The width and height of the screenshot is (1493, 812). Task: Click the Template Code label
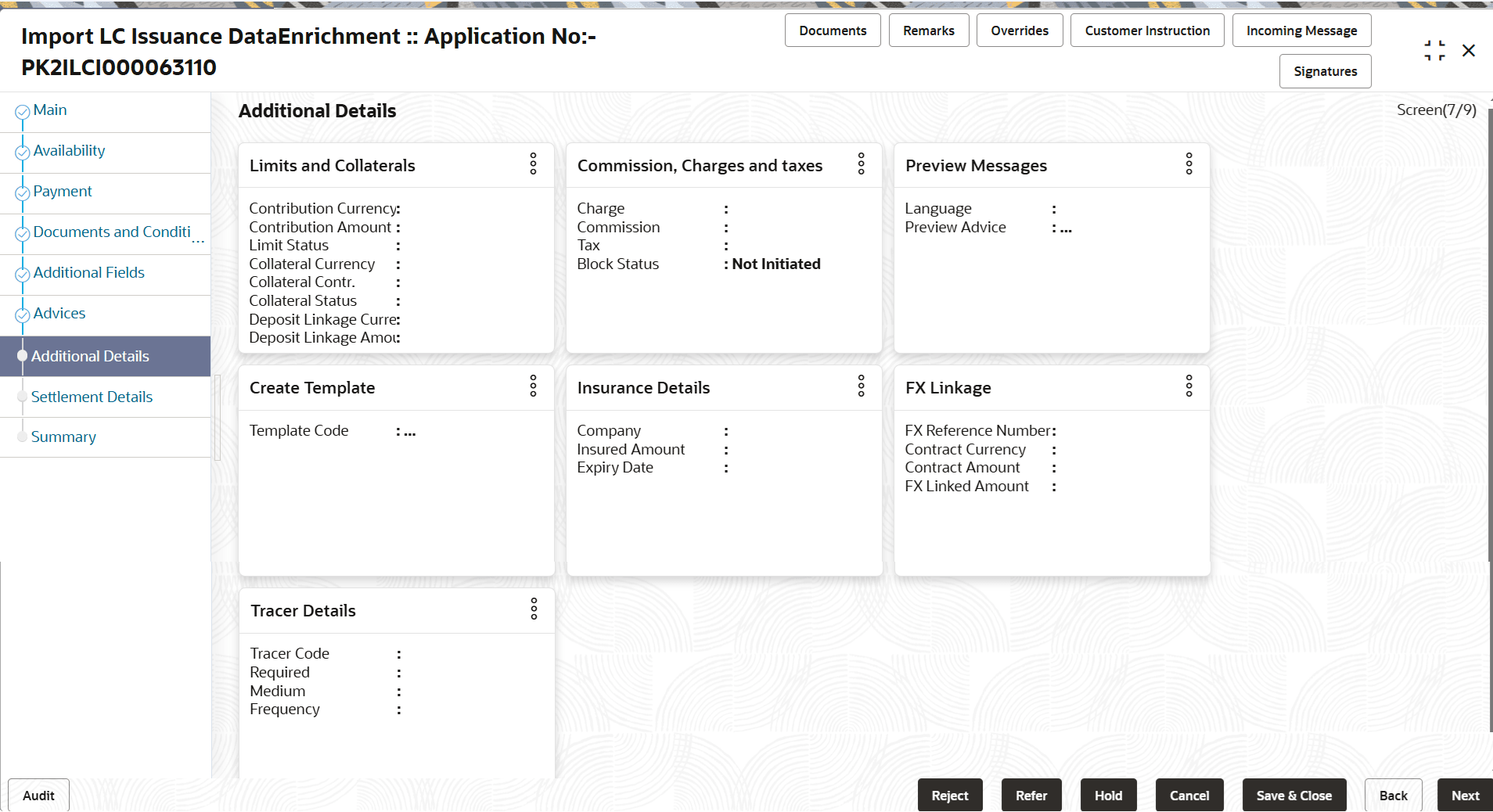pos(299,431)
